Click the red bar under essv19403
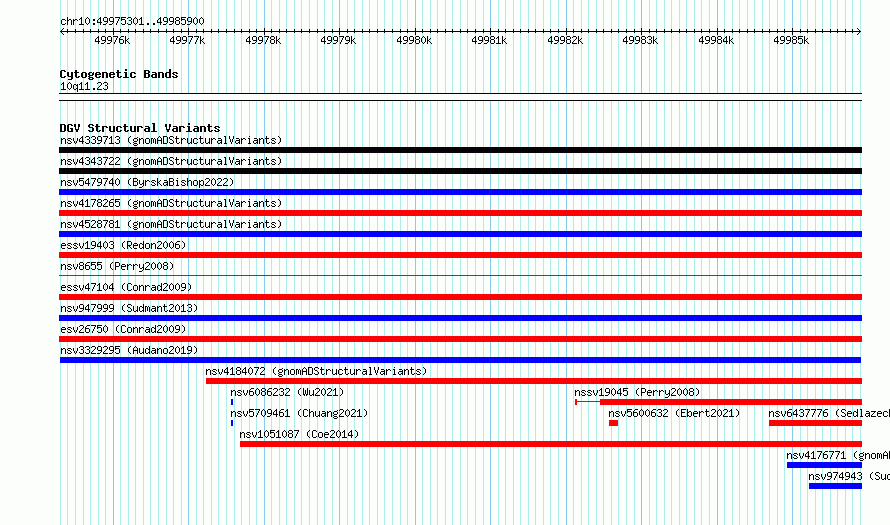Screen dimensions: 890x525 (460, 255)
